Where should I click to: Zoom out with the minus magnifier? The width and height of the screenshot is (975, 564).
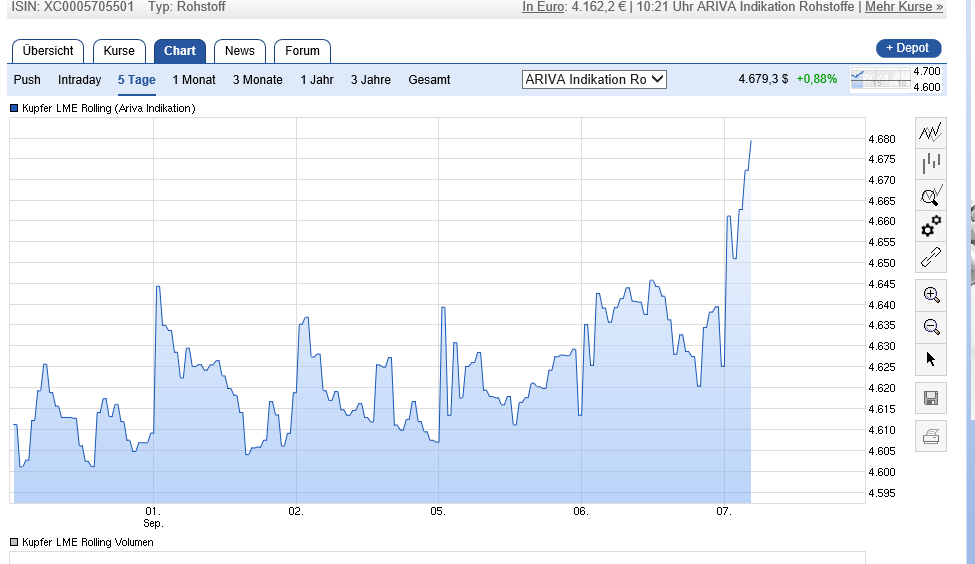pyautogui.click(x=931, y=326)
